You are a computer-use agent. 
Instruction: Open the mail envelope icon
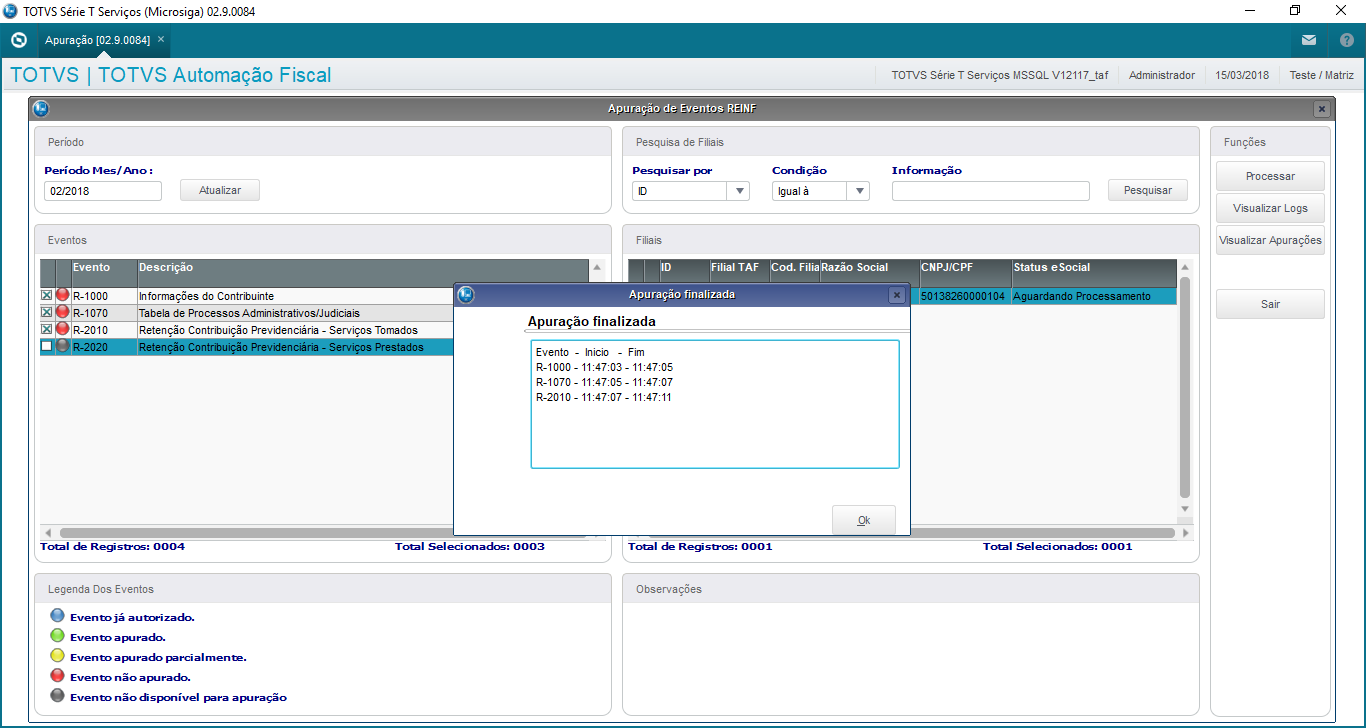coord(1309,40)
